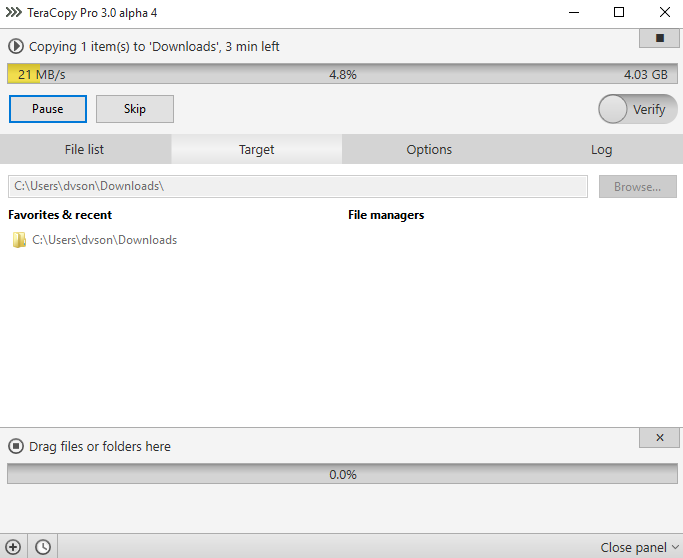683x558 pixels.
Task: Click the 21 MB/s speed readout
Action: 42,74
